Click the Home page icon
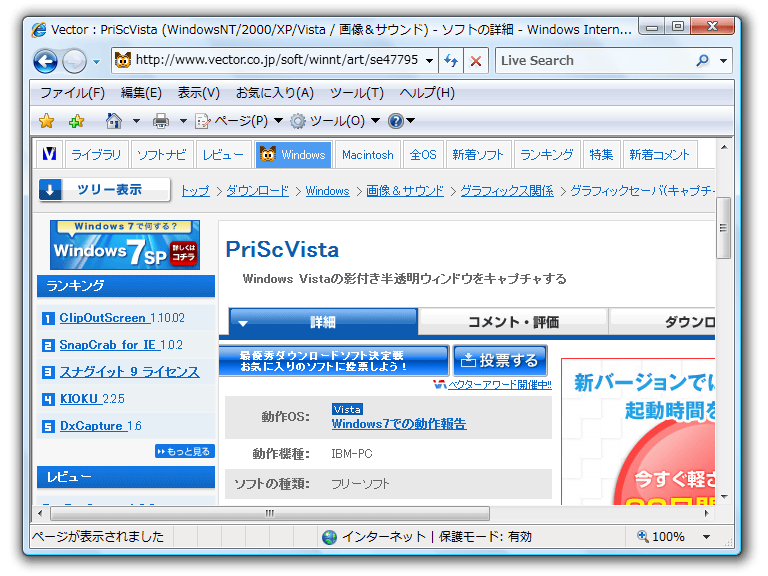 (114, 120)
